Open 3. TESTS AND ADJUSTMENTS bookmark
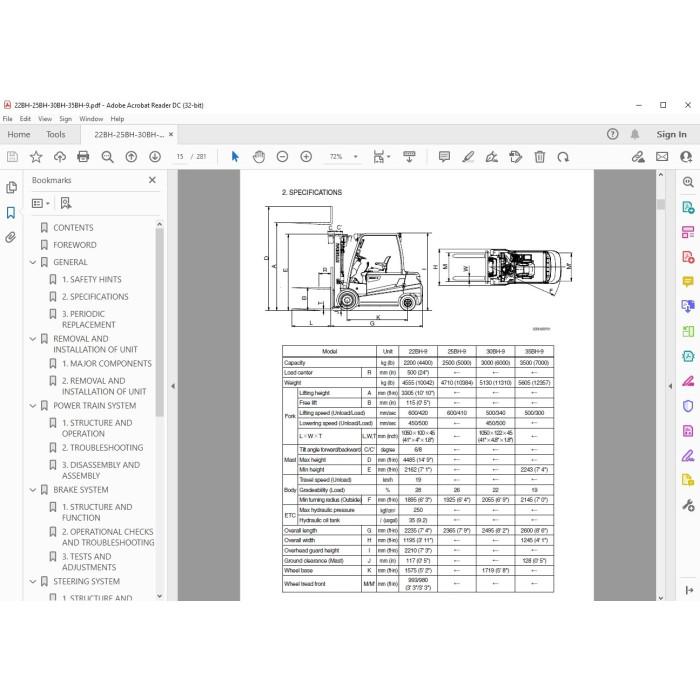This screenshot has width=700, height=700. coord(89,562)
